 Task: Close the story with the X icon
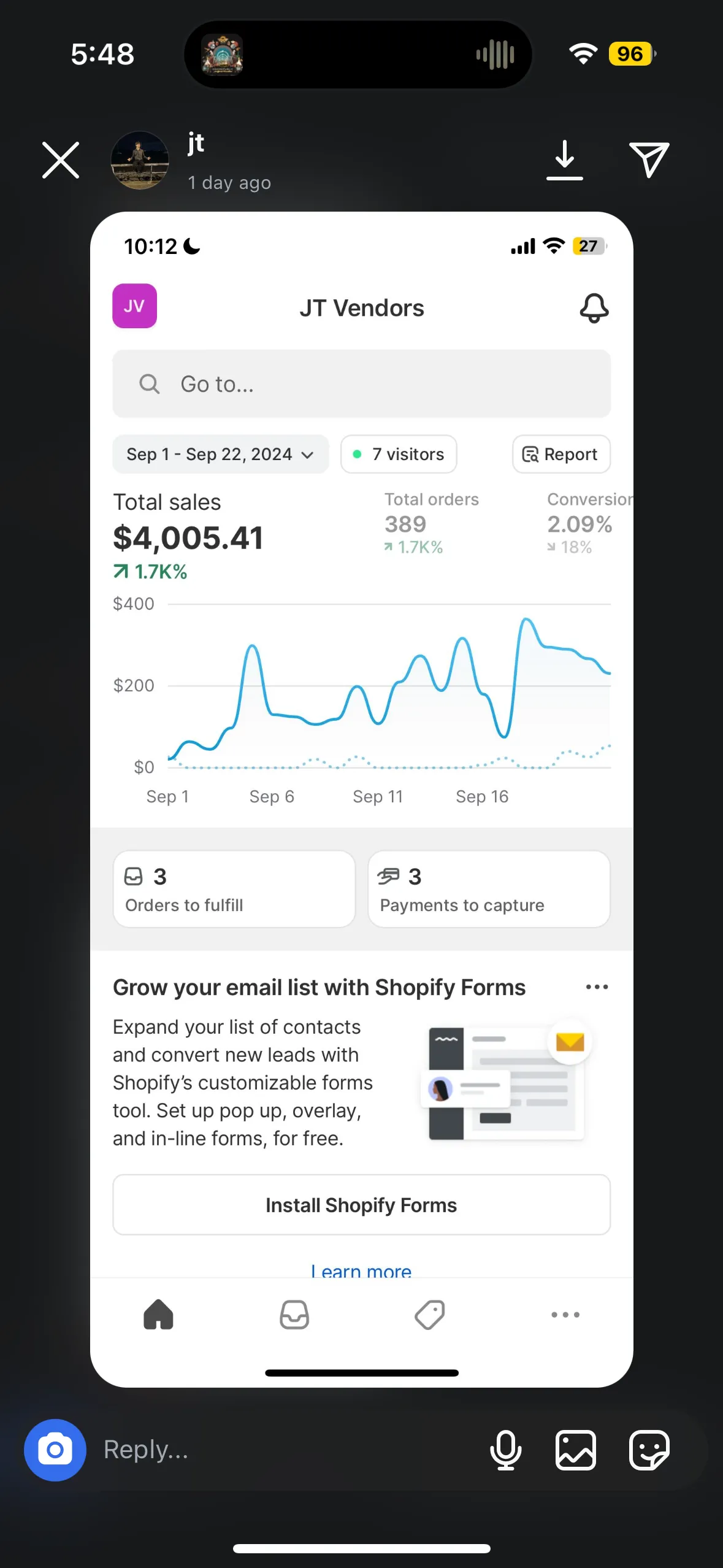click(x=61, y=160)
